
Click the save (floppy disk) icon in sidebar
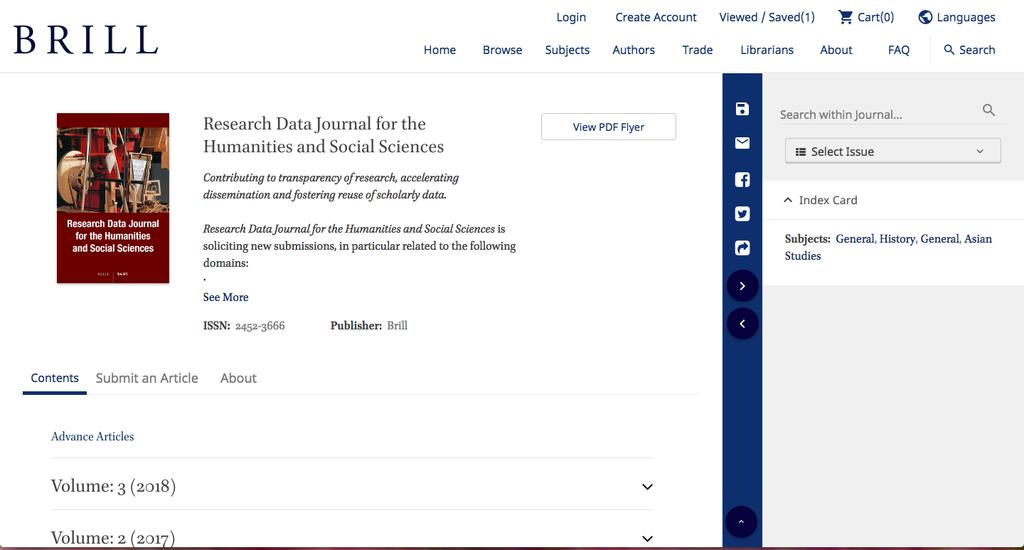tap(742, 109)
